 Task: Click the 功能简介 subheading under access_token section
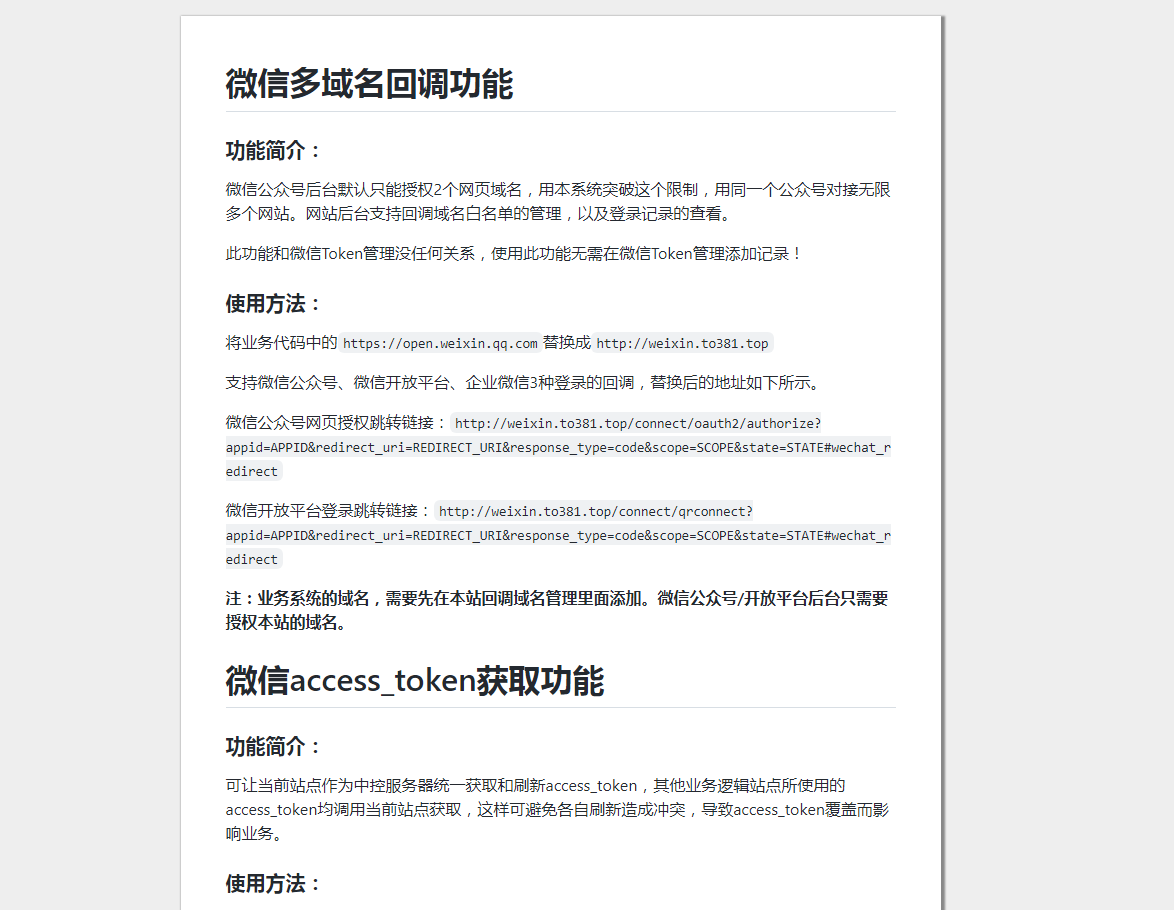274,747
